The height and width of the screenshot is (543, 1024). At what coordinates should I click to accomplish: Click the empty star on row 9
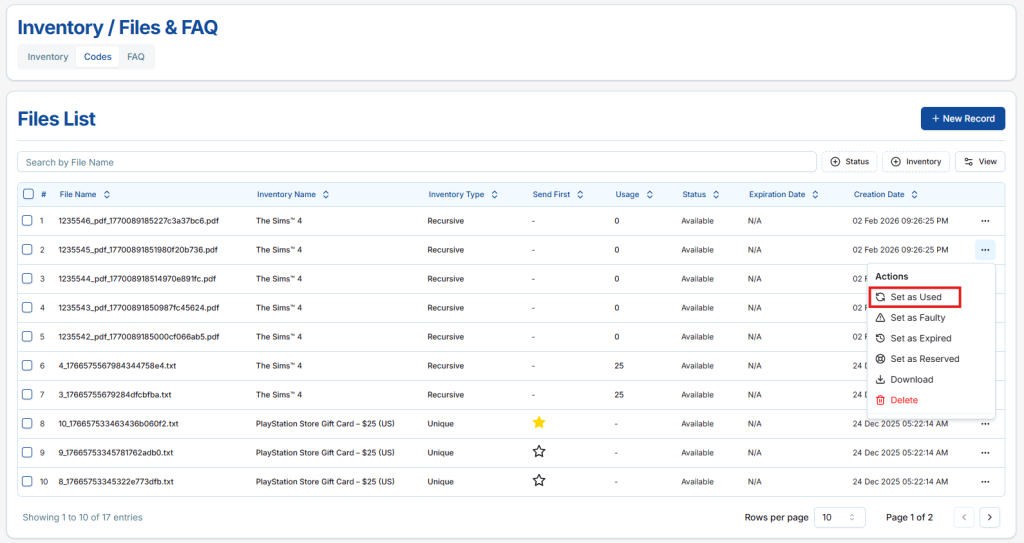(539, 452)
